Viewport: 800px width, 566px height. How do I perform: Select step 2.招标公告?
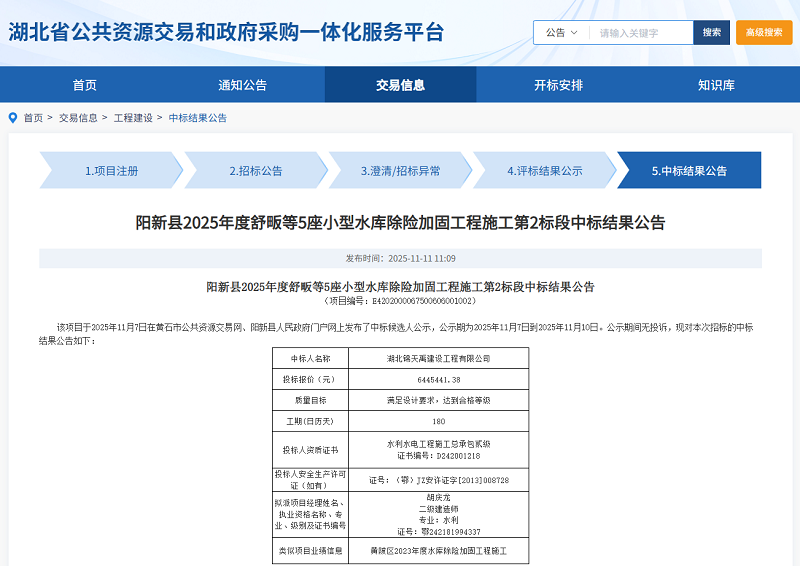coord(256,170)
